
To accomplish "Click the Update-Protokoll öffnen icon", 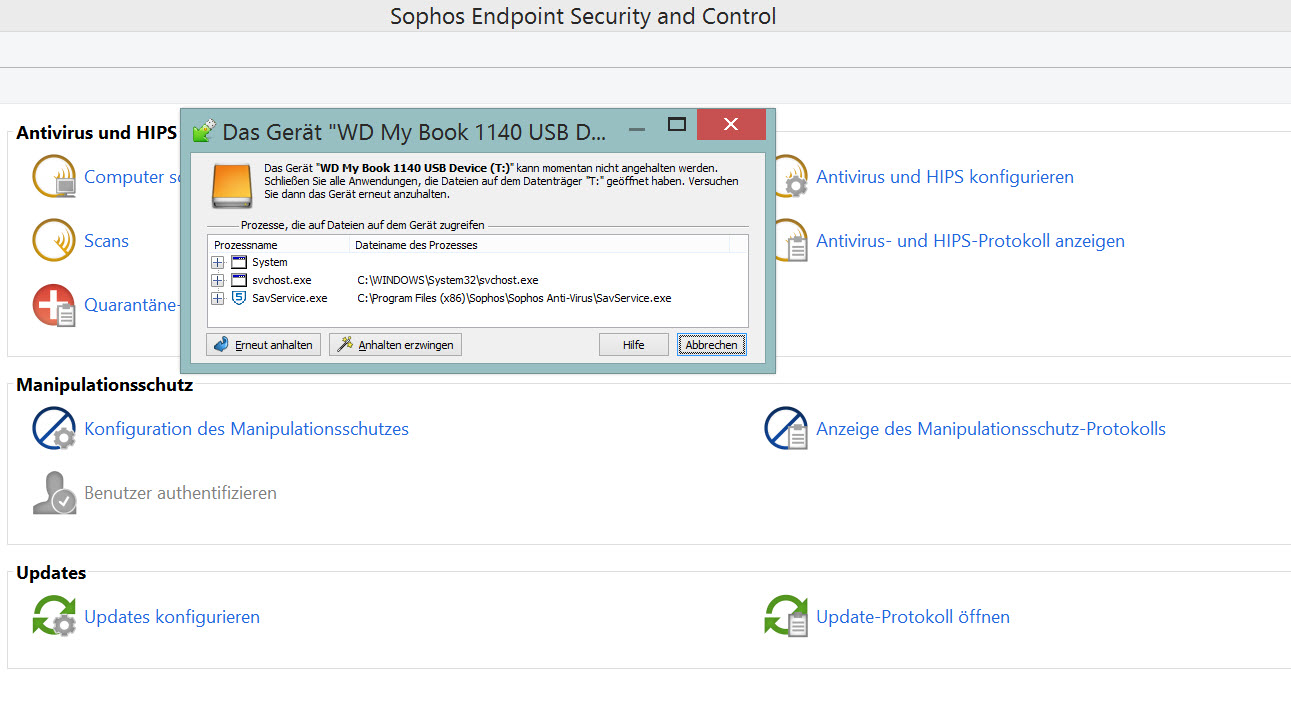I will click(786, 617).
